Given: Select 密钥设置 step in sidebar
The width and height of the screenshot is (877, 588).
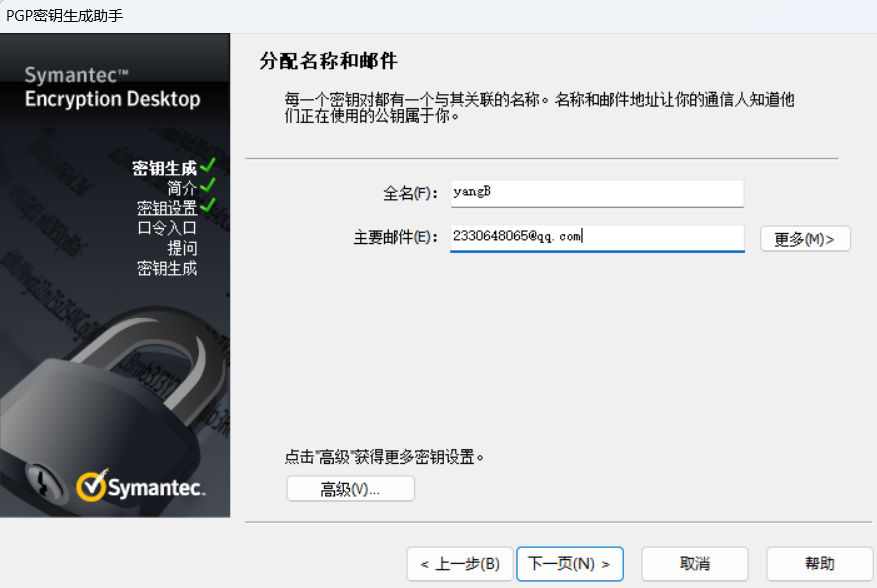Looking at the screenshot, I should click(x=167, y=208).
